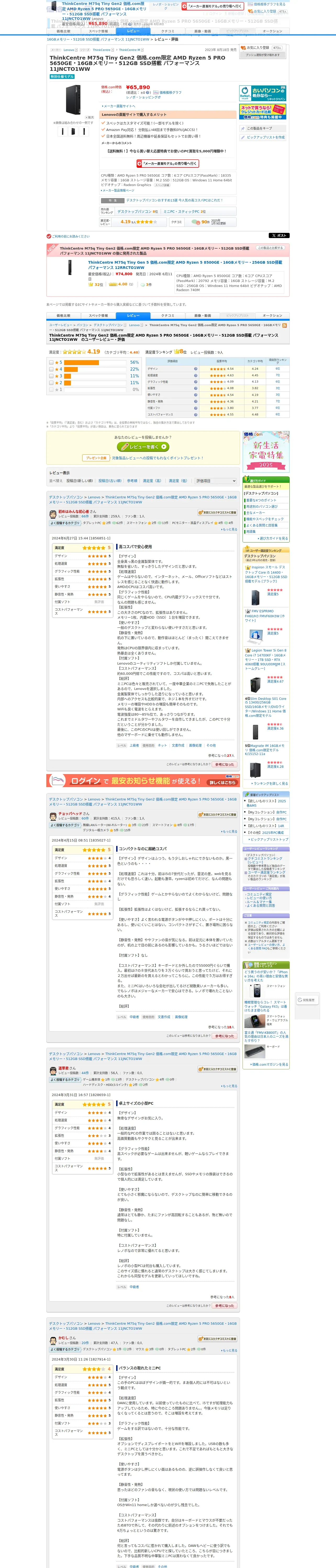
Task: Open help icon for 使いやすさ rating row
Action: (196, 395)
